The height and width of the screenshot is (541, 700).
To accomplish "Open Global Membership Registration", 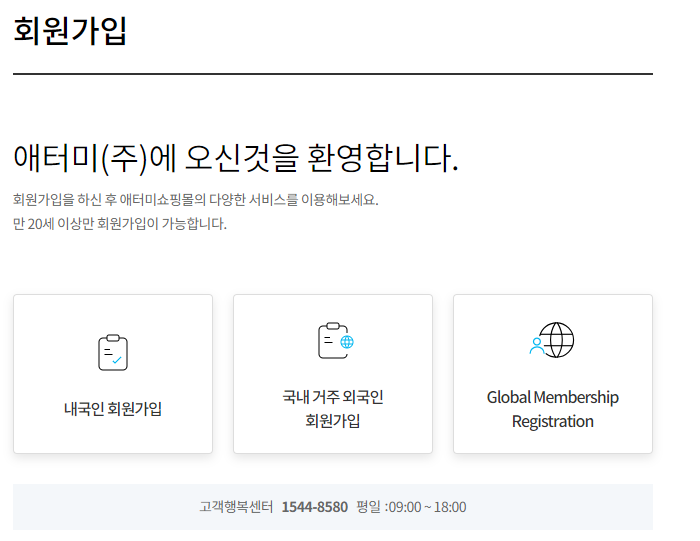I will coord(553,374).
